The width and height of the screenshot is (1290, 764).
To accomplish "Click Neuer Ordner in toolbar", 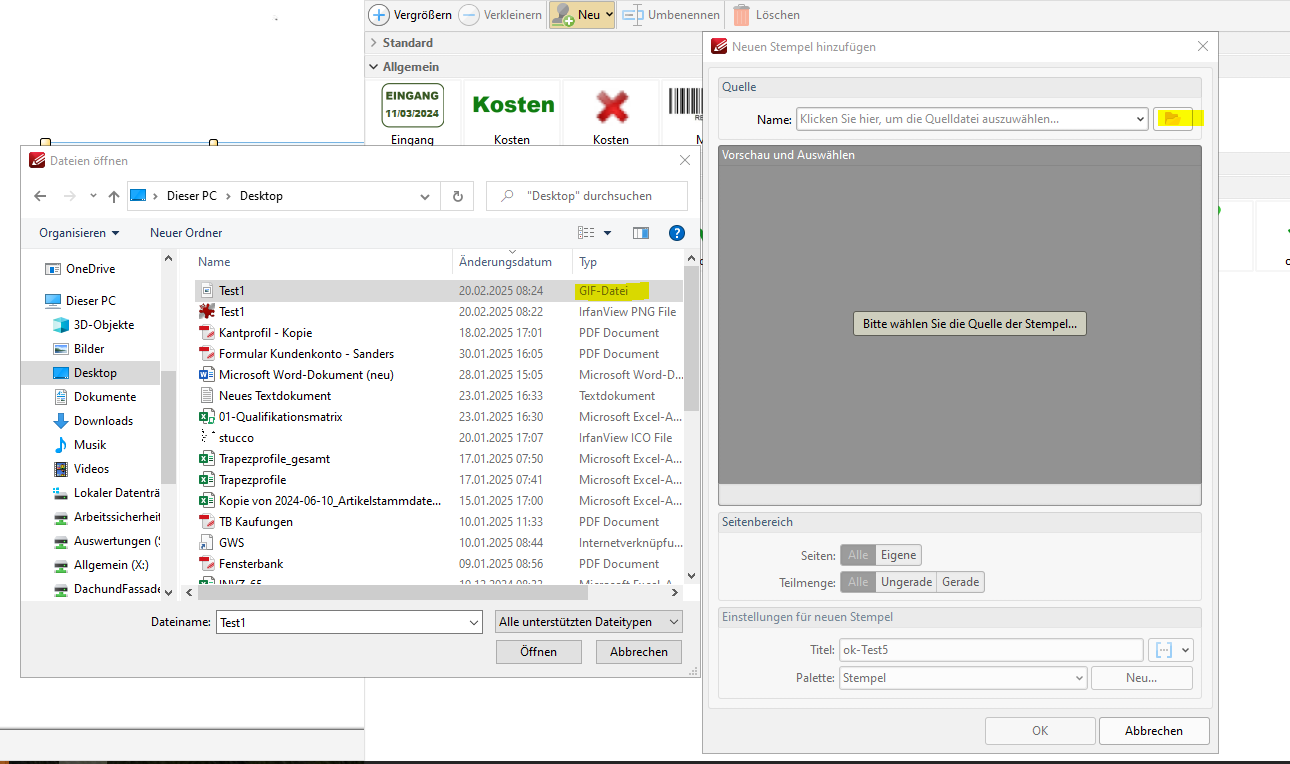I will click(186, 233).
